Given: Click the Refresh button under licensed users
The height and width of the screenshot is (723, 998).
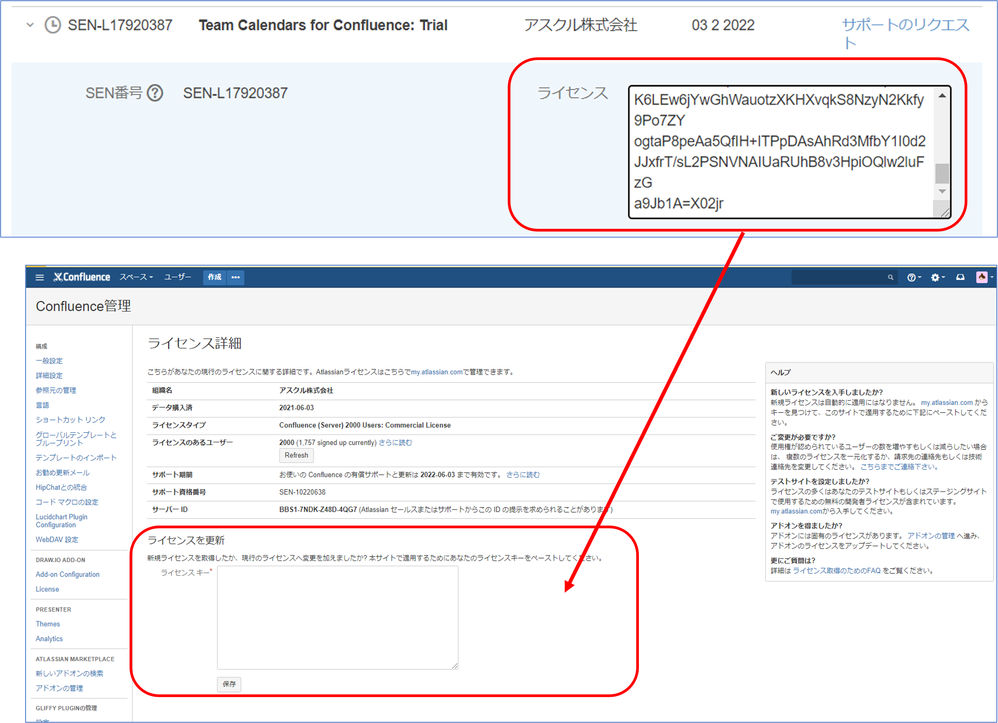Looking at the screenshot, I should 296,456.
